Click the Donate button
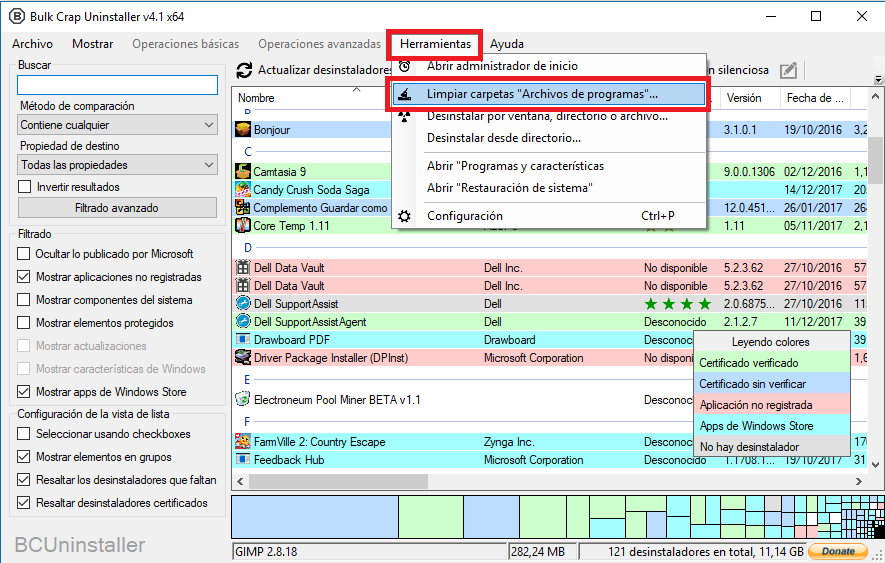Screen dimensions: 885x563 pyautogui.click(x=838, y=551)
